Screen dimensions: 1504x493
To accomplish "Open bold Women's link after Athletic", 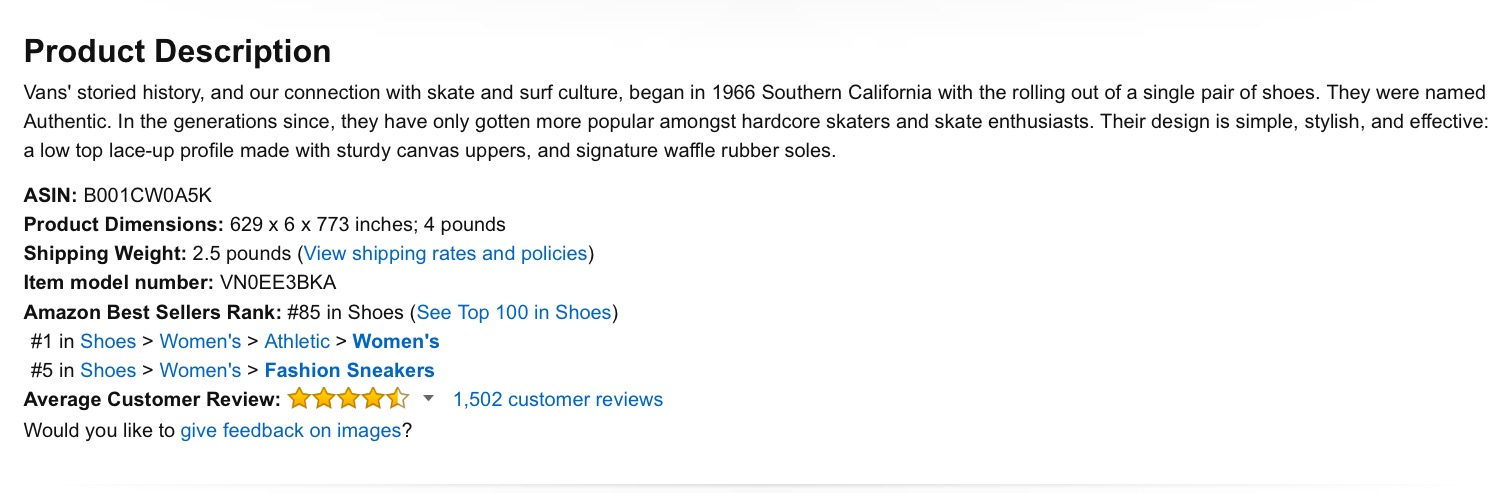I will pyautogui.click(x=396, y=341).
